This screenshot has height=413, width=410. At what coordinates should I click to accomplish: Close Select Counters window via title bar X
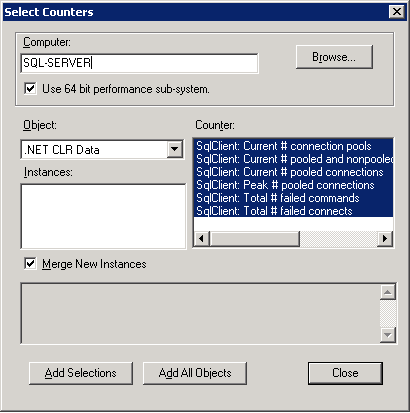[397, 12]
